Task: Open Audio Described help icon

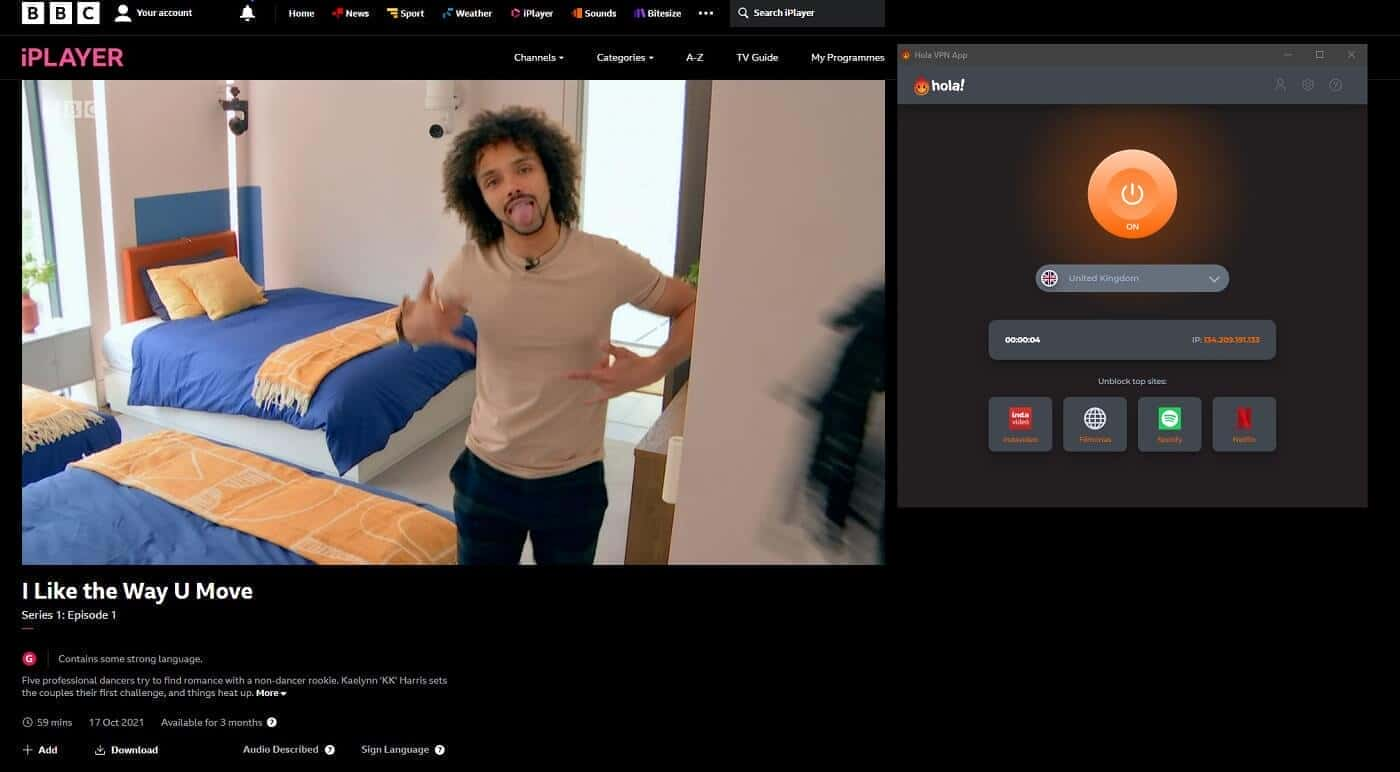Action: coord(330,750)
